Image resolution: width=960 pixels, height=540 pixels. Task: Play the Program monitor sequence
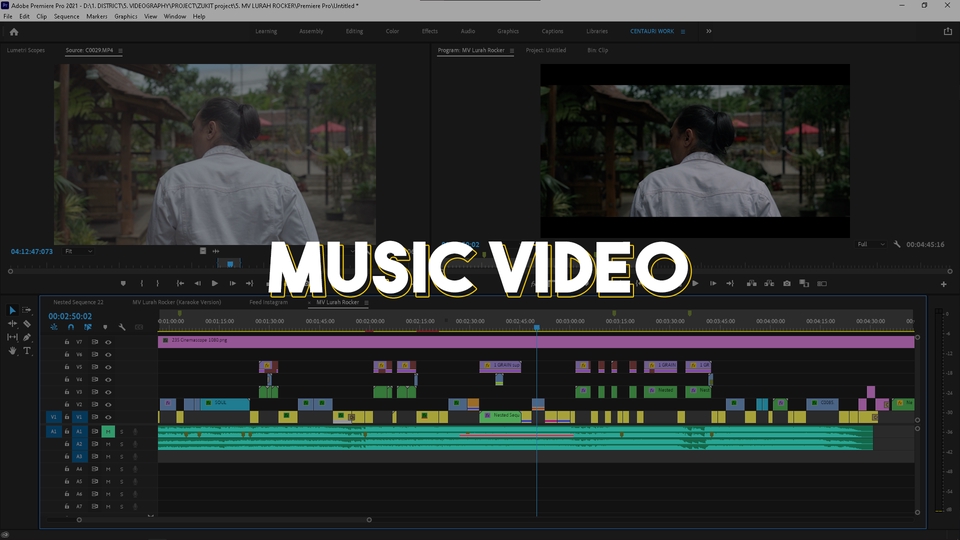(x=695, y=283)
